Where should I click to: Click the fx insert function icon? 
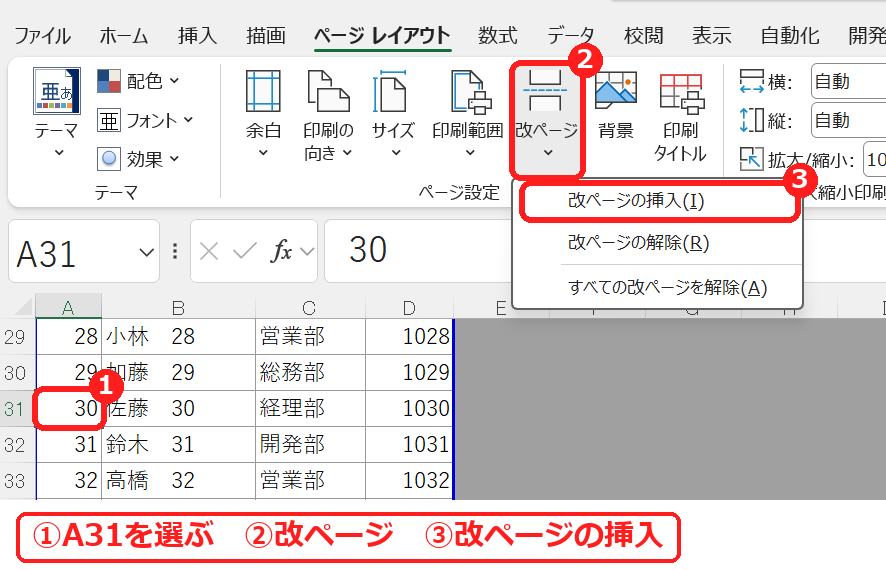pos(281,251)
